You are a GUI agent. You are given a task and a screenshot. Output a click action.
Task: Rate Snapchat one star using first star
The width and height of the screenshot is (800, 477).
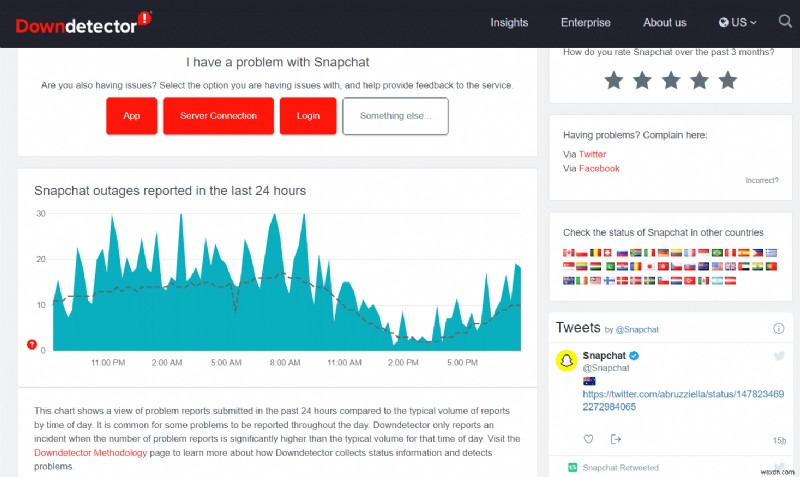614,80
